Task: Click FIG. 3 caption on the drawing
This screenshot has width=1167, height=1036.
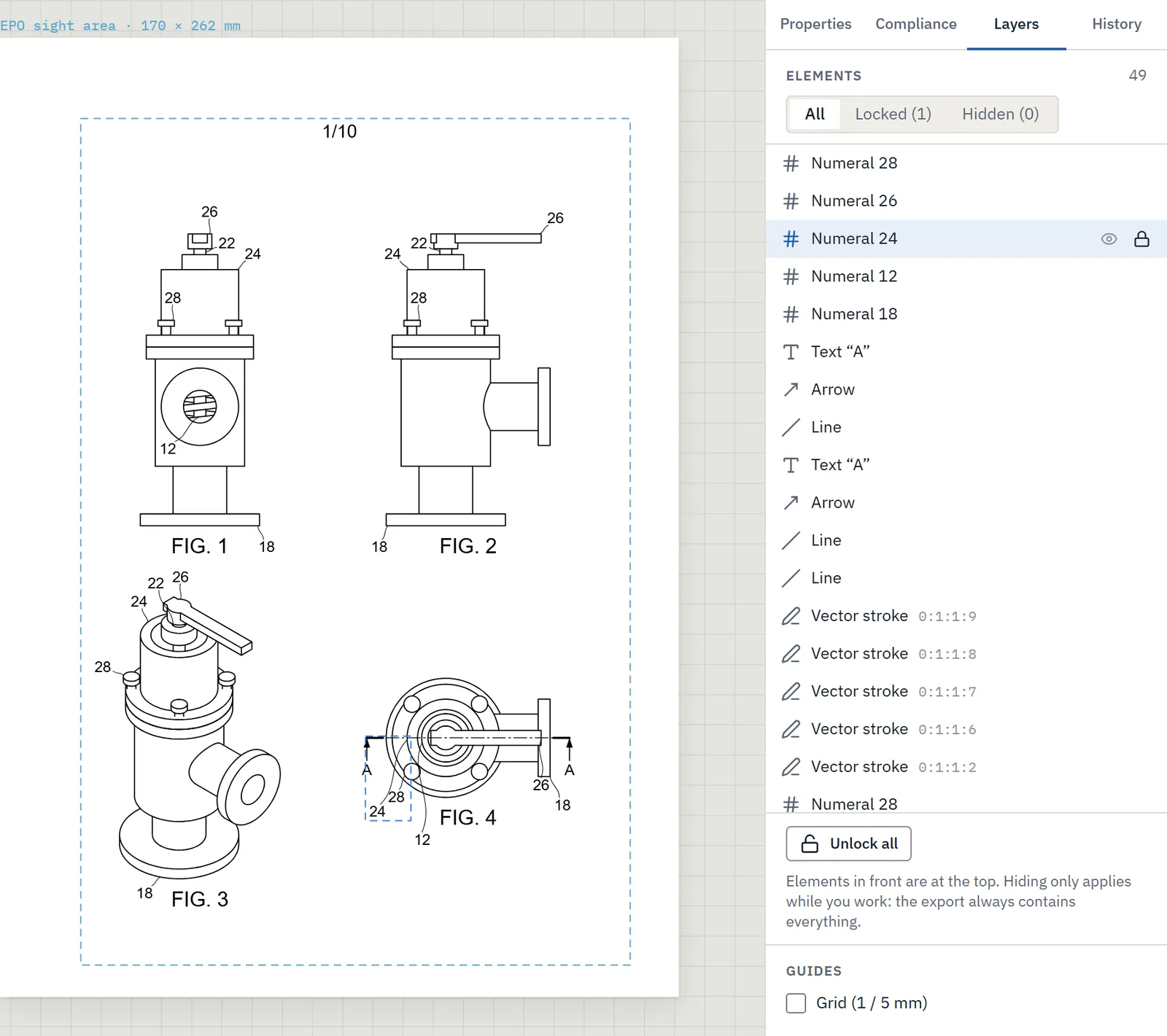Action: [x=200, y=900]
